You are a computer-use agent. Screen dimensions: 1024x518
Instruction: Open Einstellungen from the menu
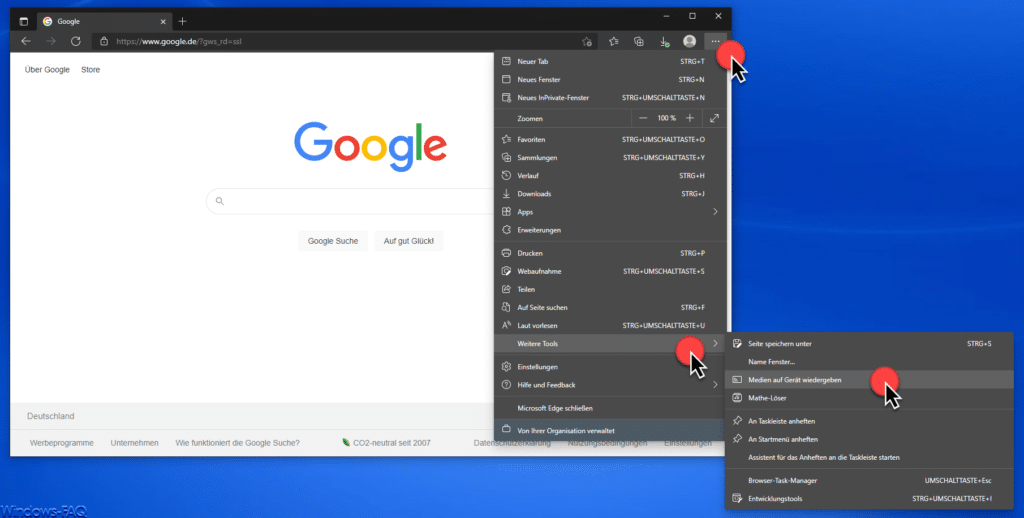[610, 367]
